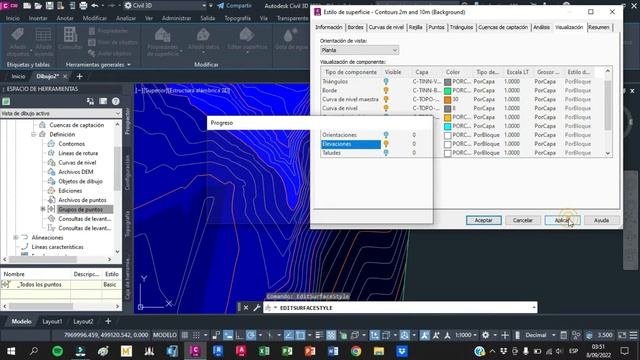This screenshot has height=360, width=640.
Task: Close command line with X icon
Action: (x=246, y=308)
